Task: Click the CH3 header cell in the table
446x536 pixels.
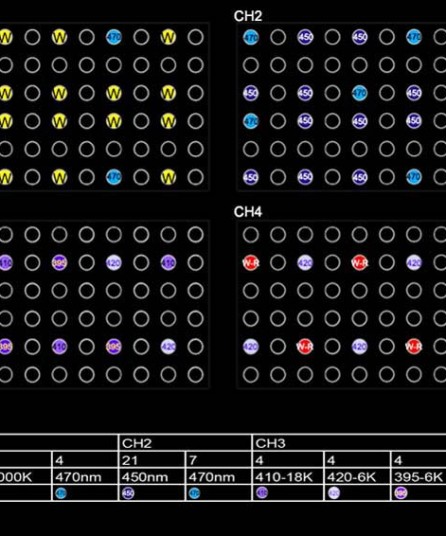Action: tap(349, 443)
